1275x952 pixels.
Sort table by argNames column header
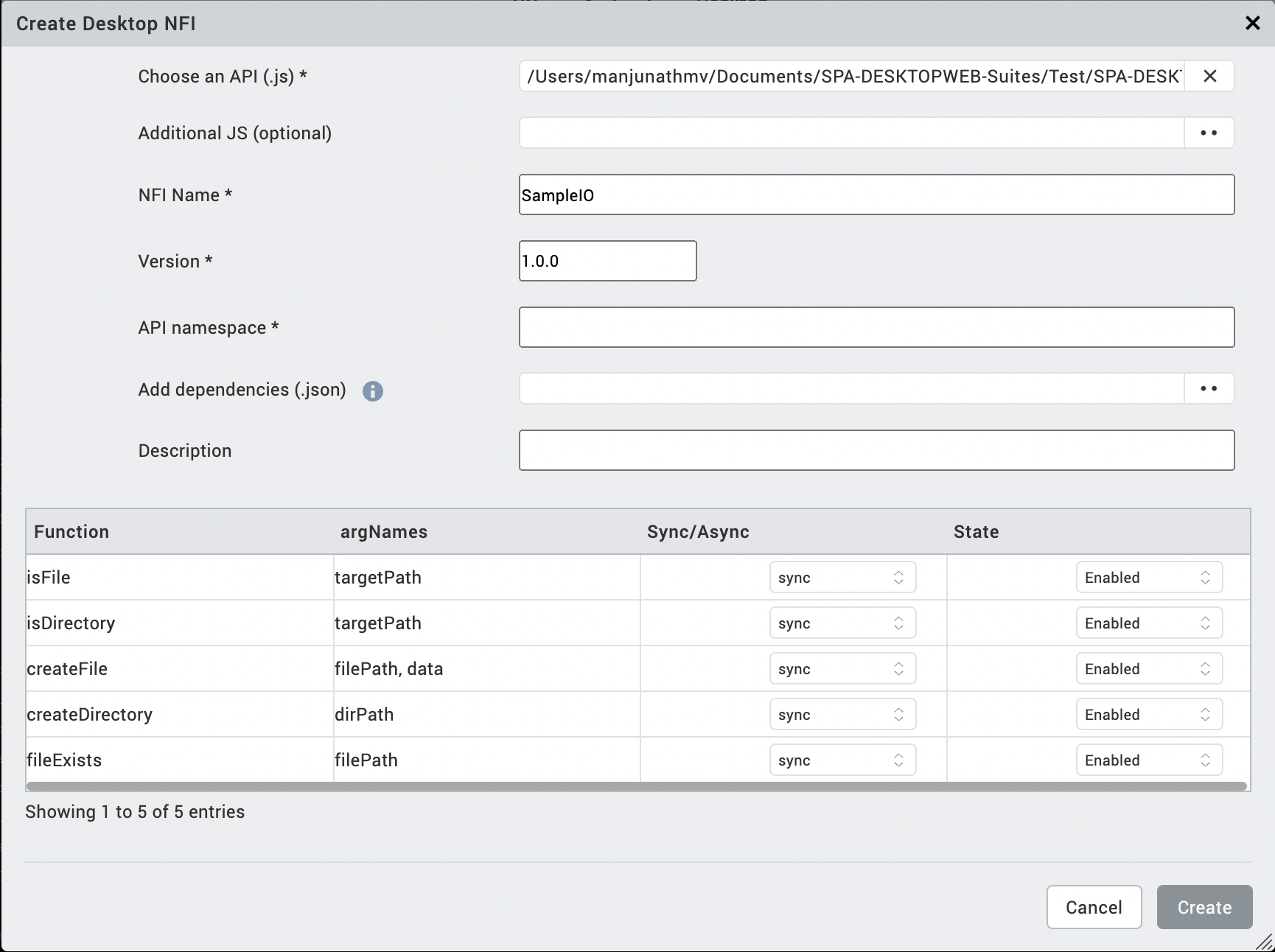(383, 532)
